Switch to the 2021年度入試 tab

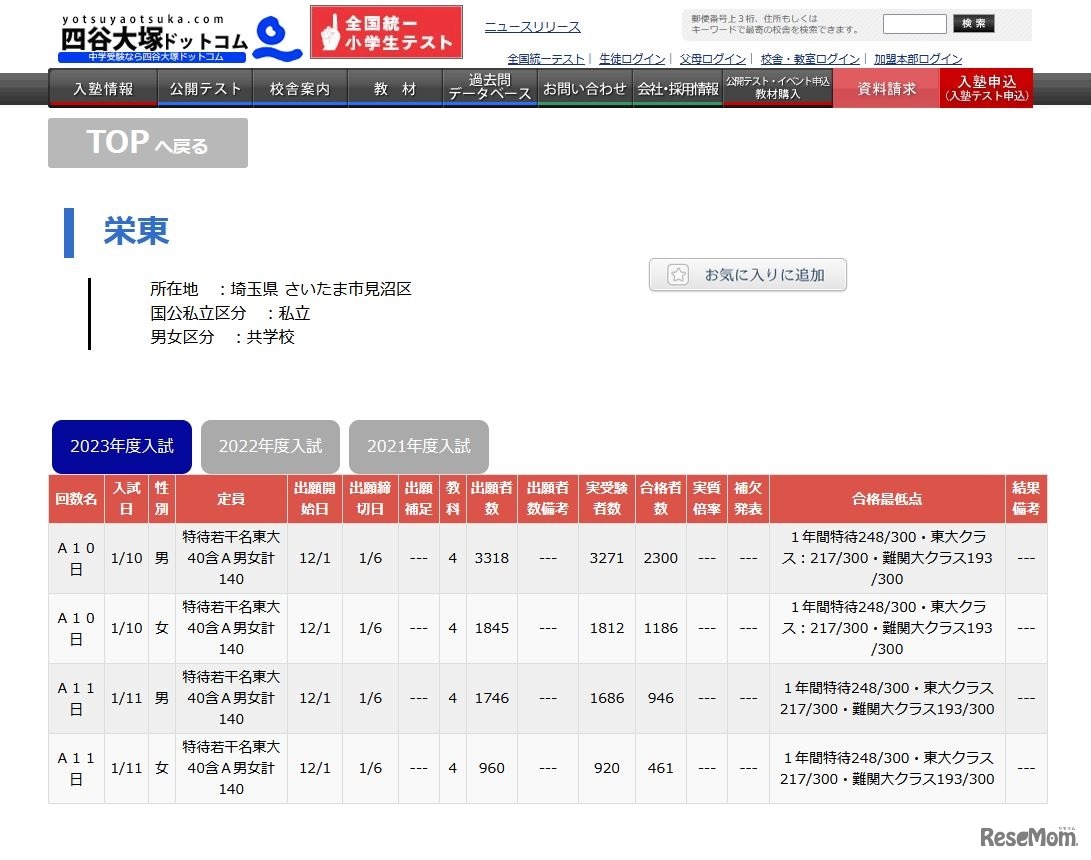click(x=418, y=447)
